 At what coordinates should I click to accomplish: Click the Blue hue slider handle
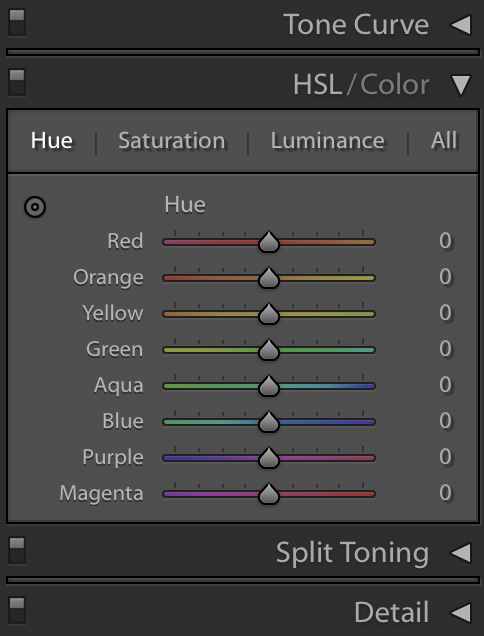click(269, 422)
